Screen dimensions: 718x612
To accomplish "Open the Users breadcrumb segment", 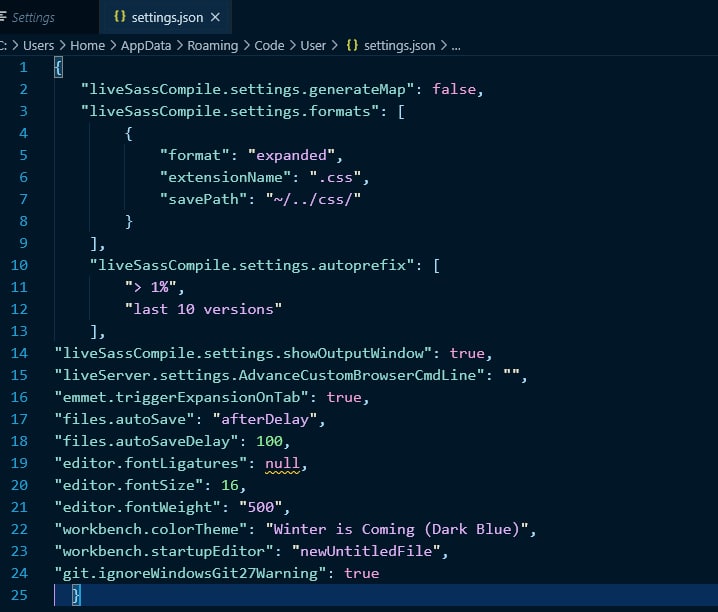I will pos(38,46).
